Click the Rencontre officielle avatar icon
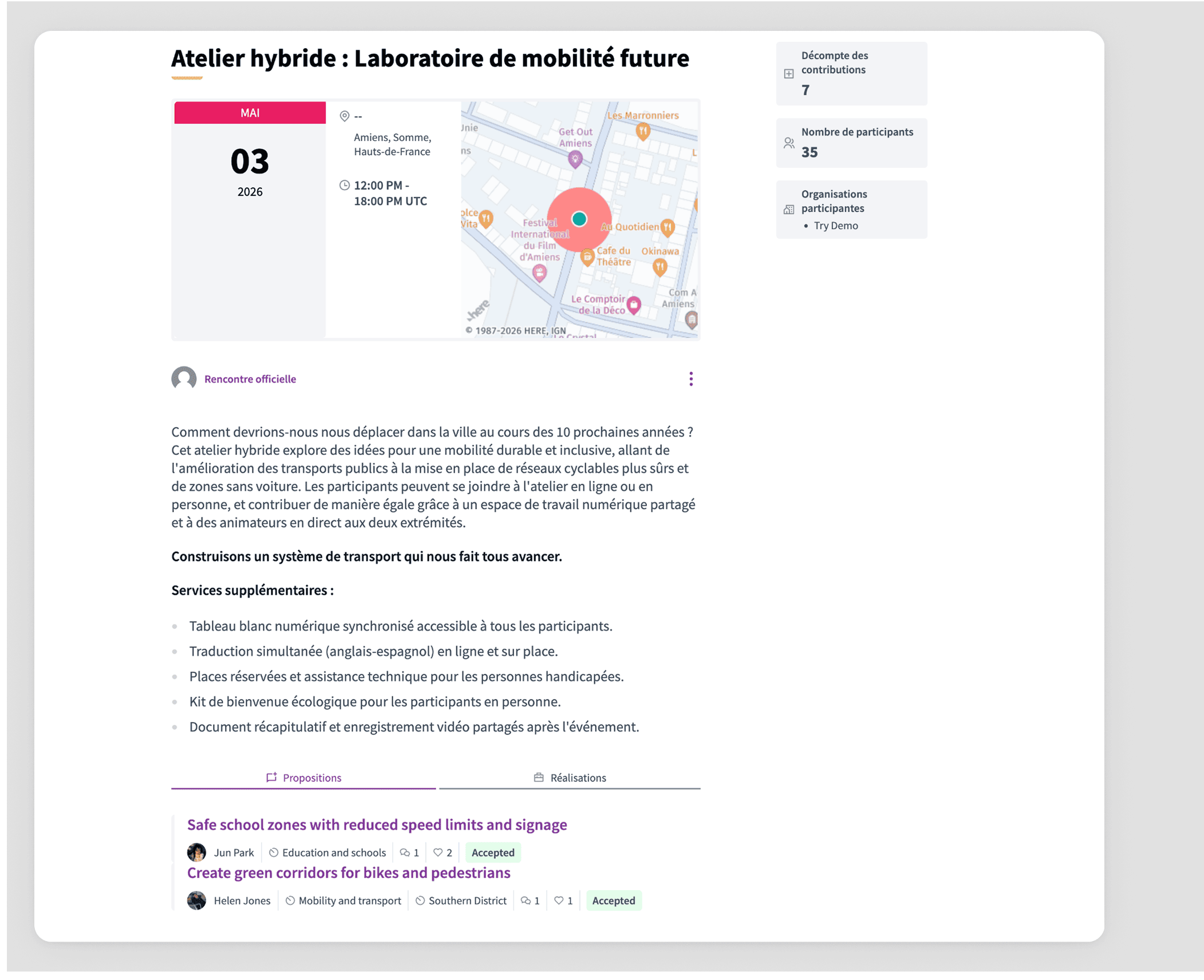The height and width of the screenshot is (980, 1204). click(x=184, y=379)
